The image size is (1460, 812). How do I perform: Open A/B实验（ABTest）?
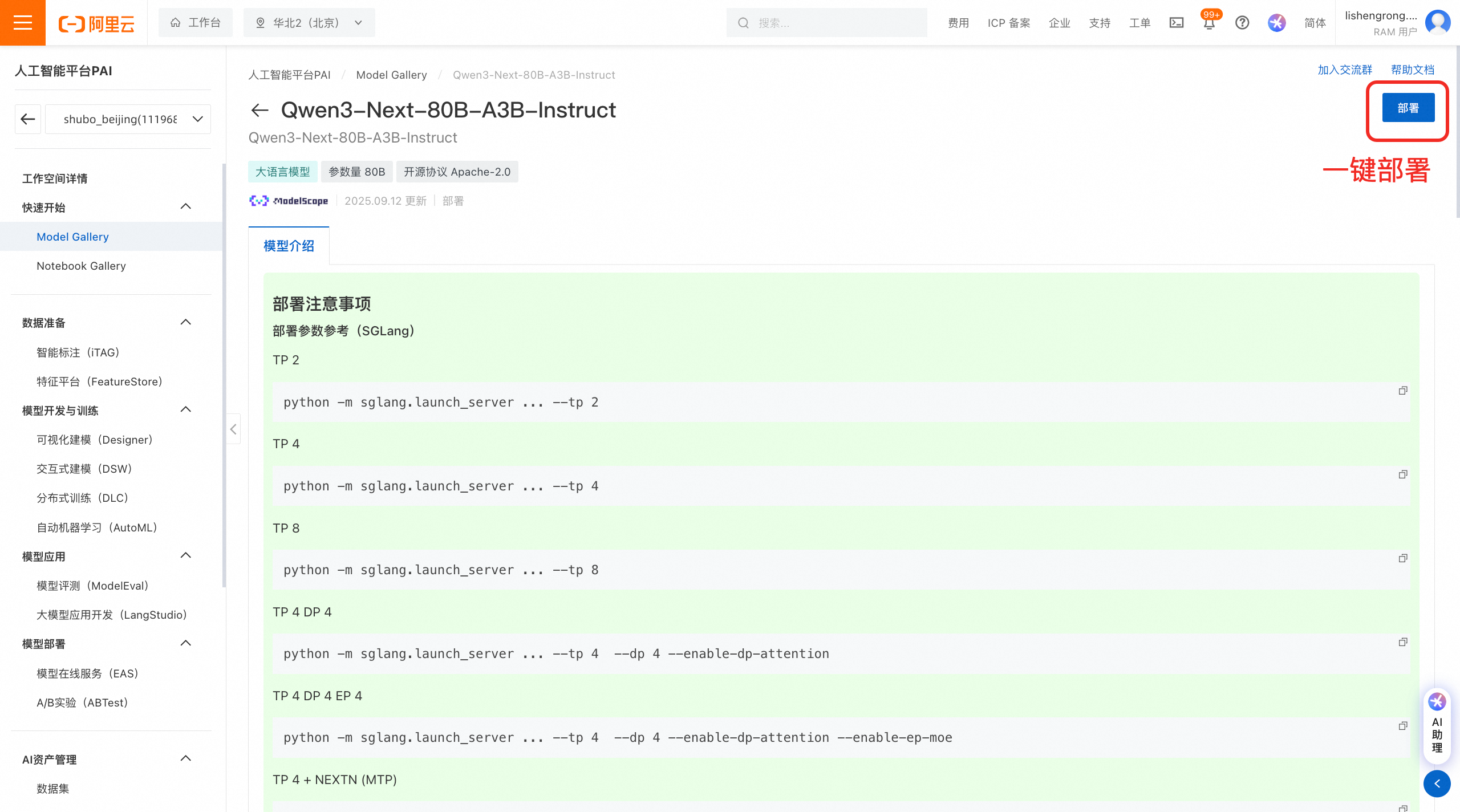coord(83,703)
